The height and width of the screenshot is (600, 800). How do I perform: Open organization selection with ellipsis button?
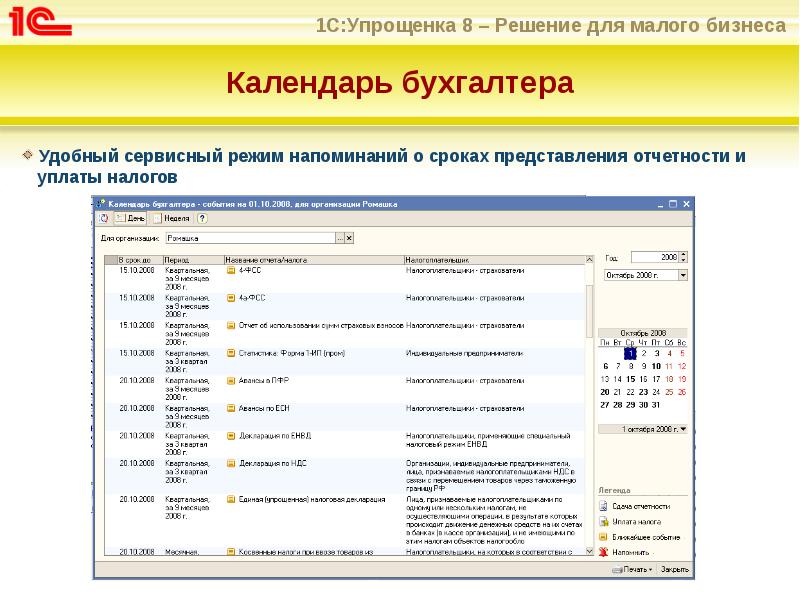coord(340,238)
